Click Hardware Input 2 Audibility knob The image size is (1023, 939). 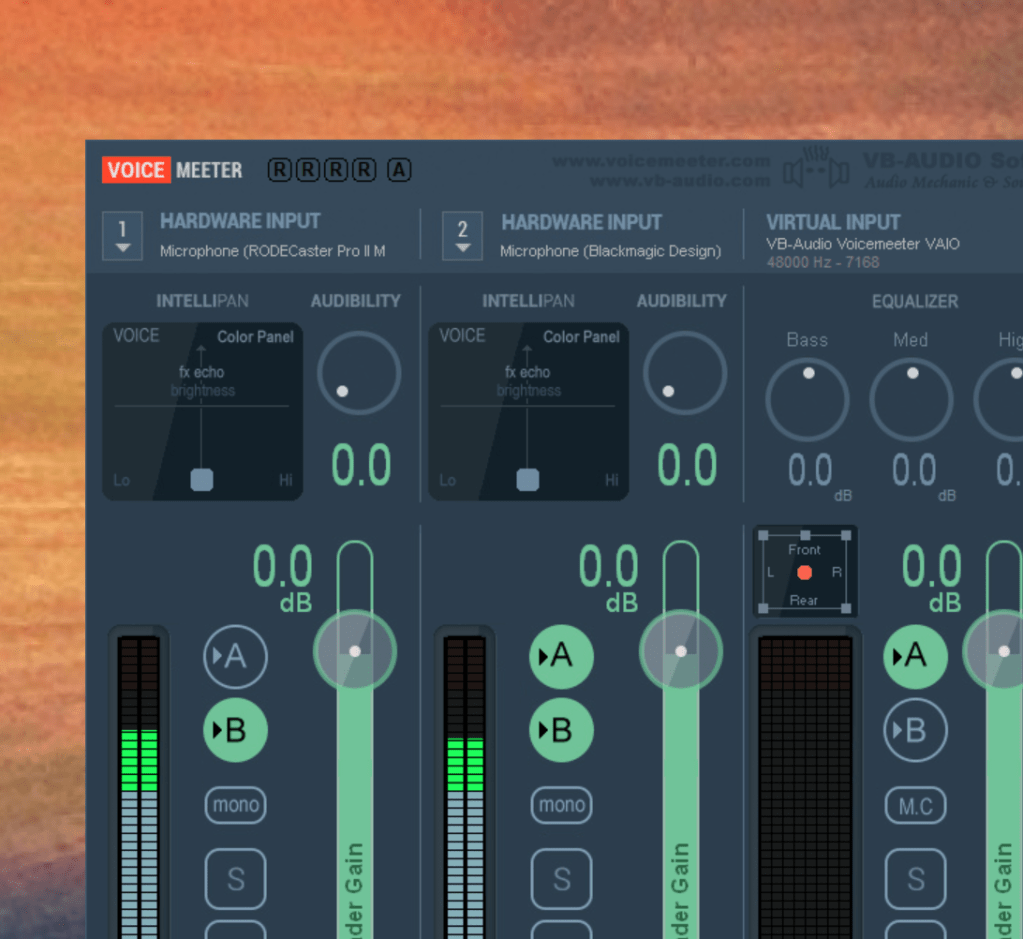tap(685, 373)
